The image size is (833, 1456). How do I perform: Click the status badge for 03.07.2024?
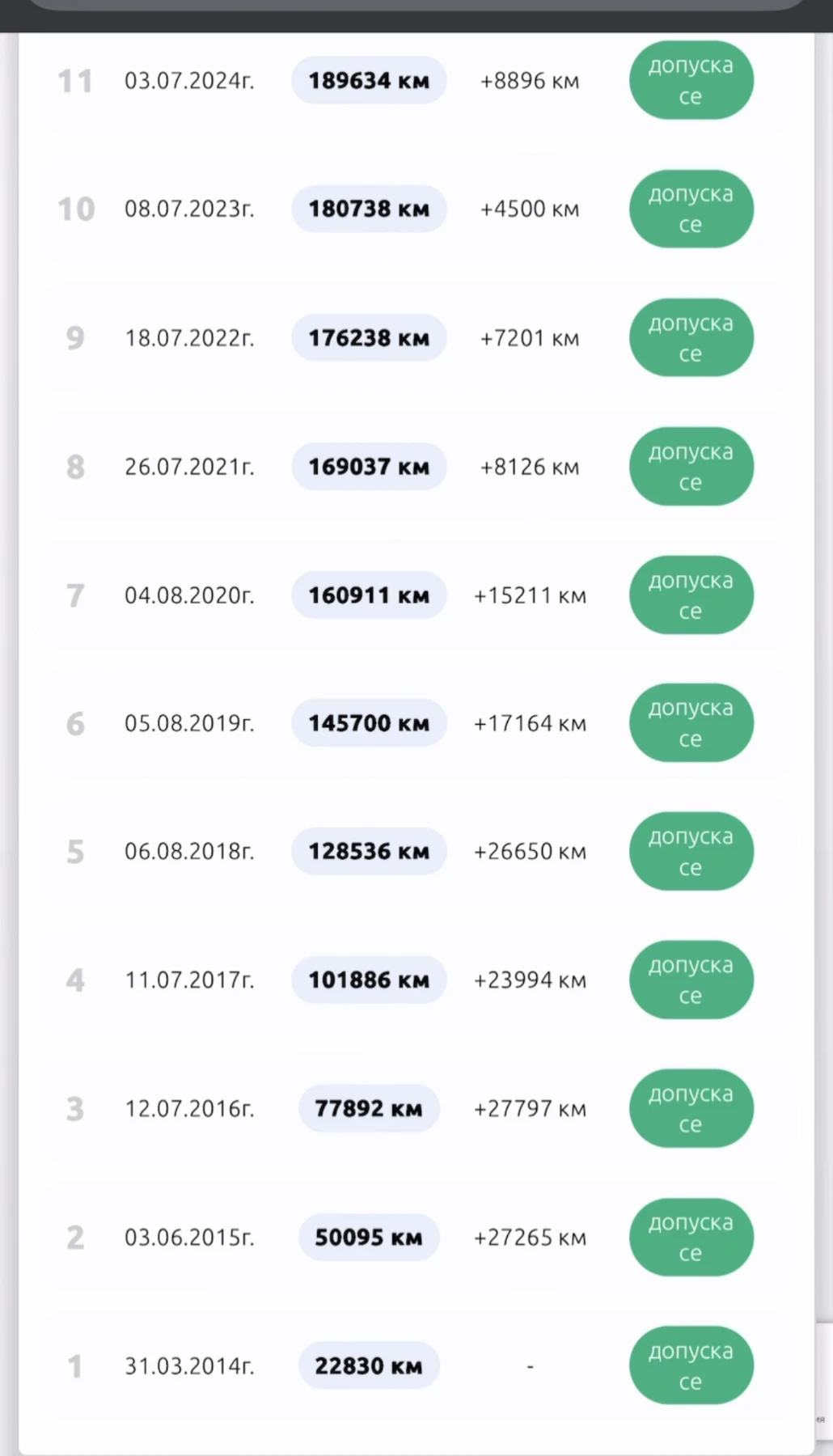[x=691, y=80]
